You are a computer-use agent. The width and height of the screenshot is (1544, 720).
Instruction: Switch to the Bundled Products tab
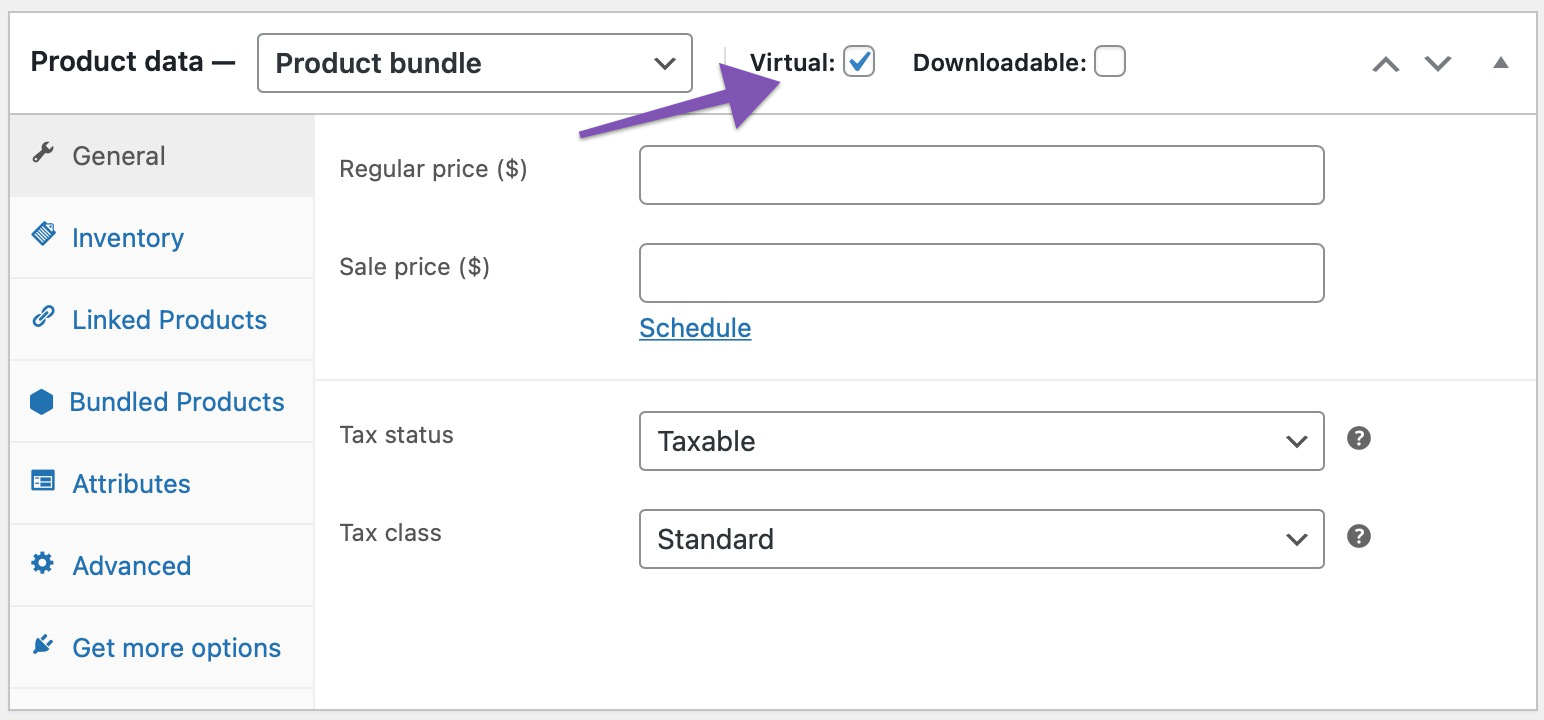[x=177, y=401]
